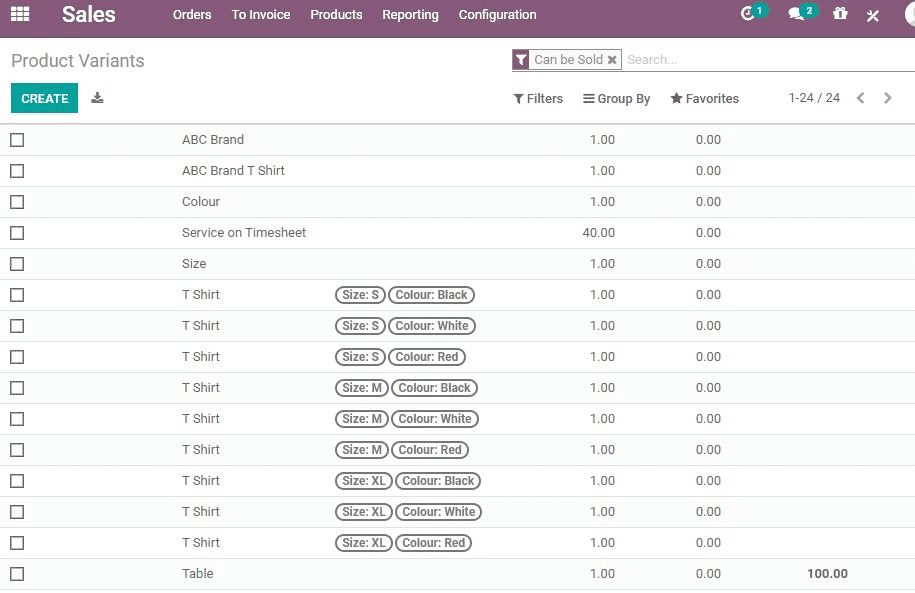Open the Orders menu
Image resolution: width=915 pixels, height=593 pixels.
point(192,15)
